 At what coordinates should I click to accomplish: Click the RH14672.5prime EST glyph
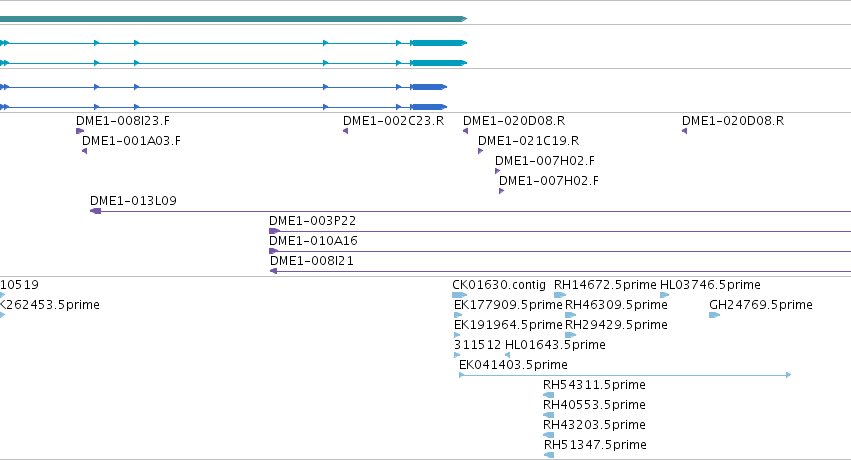point(560,295)
